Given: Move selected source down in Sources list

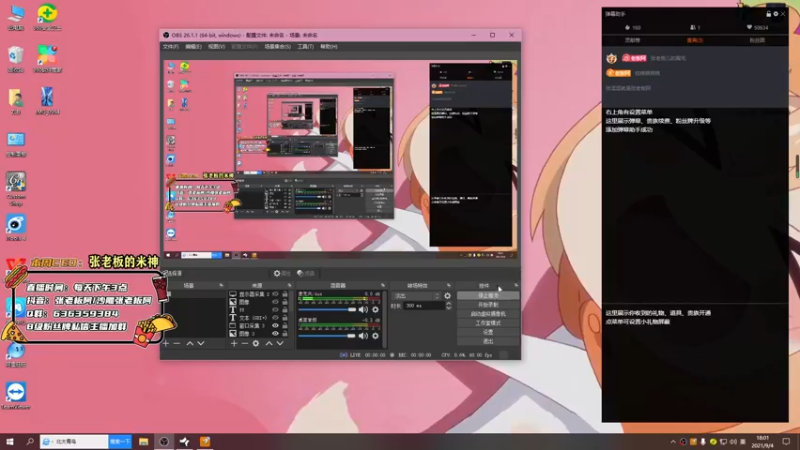Looking at the screenshot, I should (x=280, y=344).
